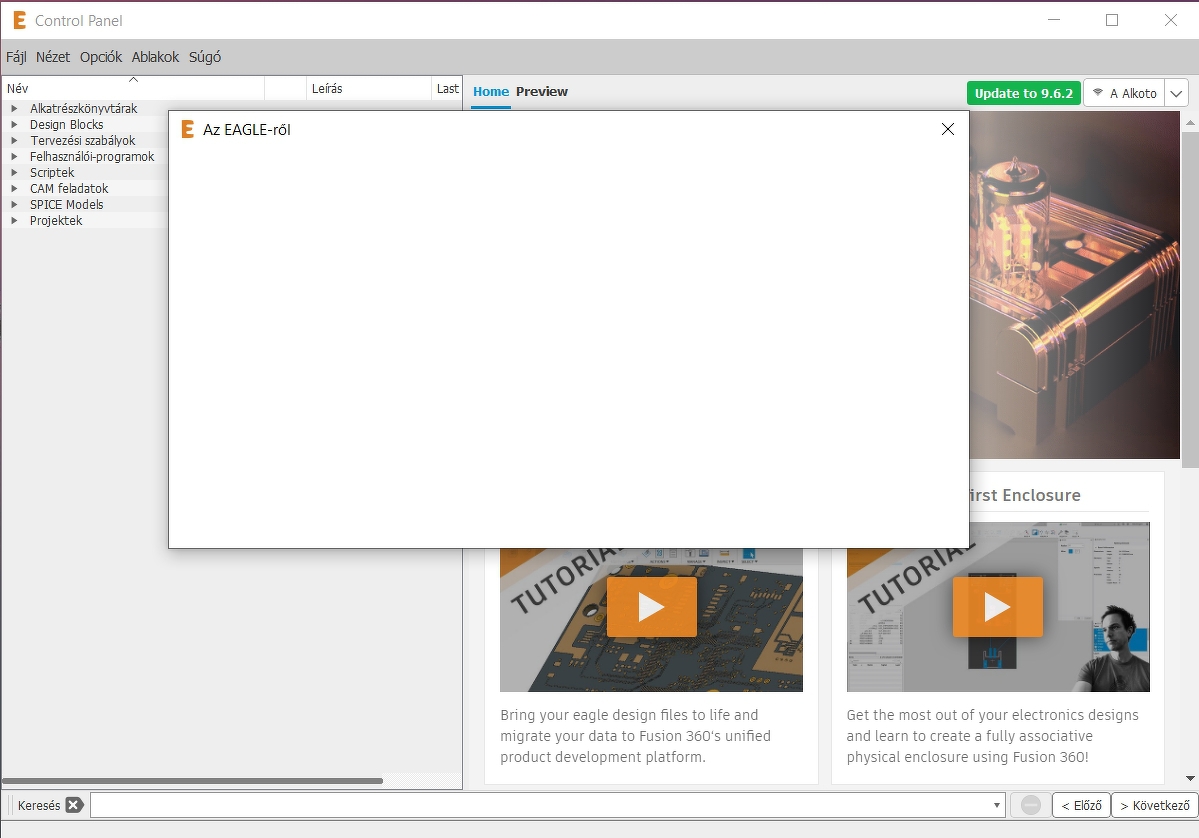The width and height of the screenshot is (1199, 838).
Task: Close the Az EAGLE-ről dialog
Action: tap(947, 129)
